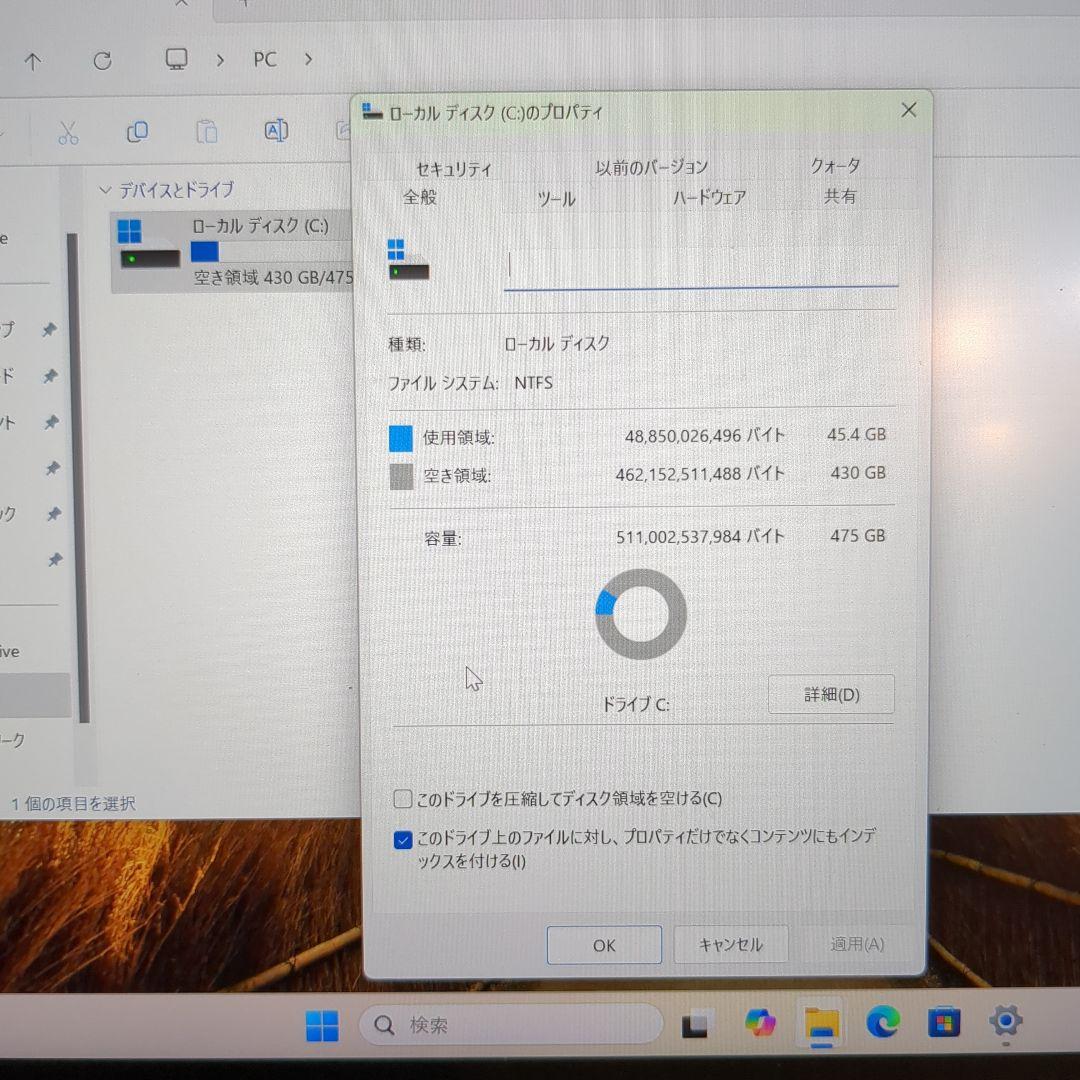Disable the file indexing checkbox
The image size is (1080, 1080).
click(403, 840)
